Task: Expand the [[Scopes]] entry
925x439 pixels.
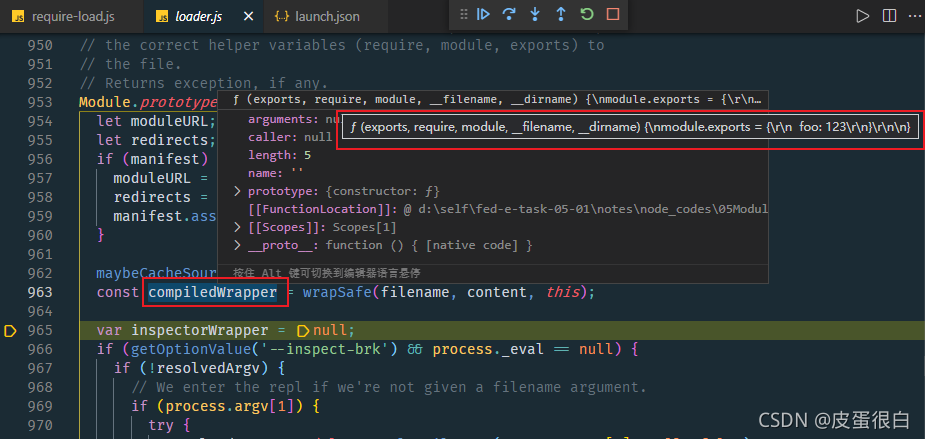Action: (x=237, y=227)
